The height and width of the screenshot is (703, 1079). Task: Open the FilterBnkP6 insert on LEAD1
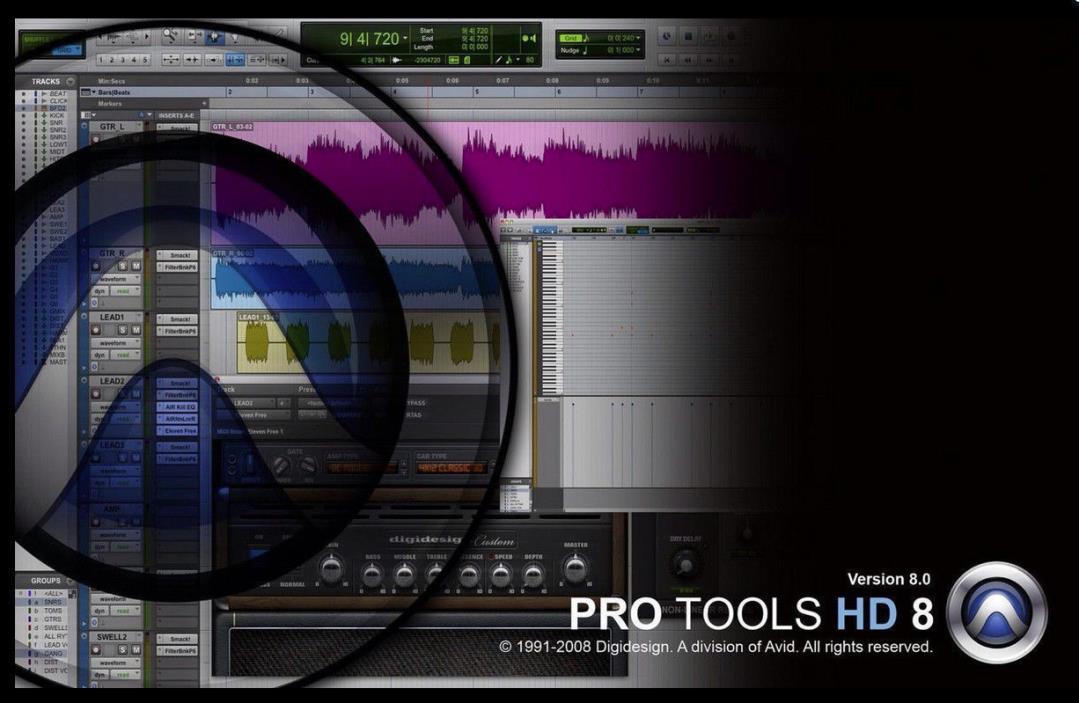pos(178,332)
